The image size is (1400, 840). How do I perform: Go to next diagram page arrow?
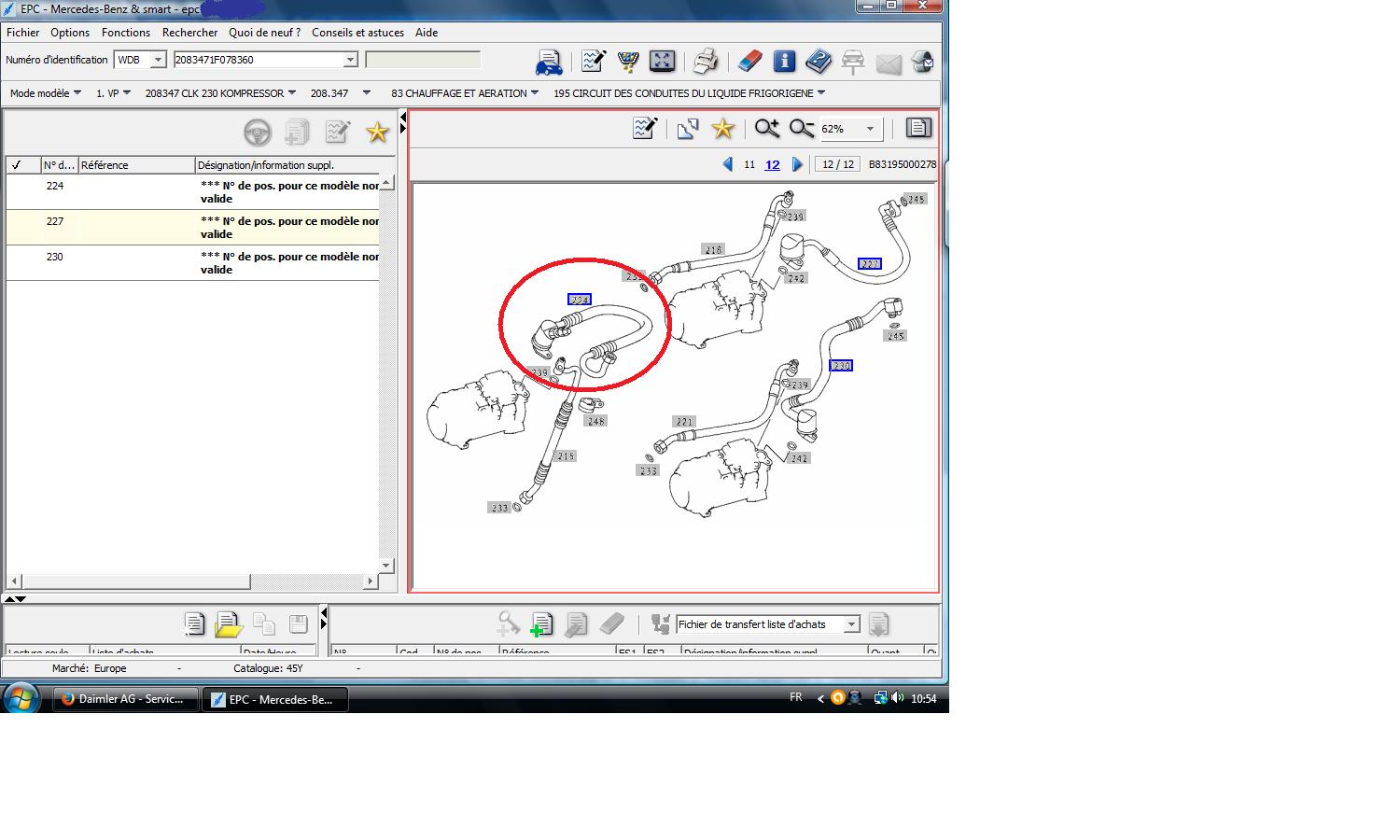[797, 164]
